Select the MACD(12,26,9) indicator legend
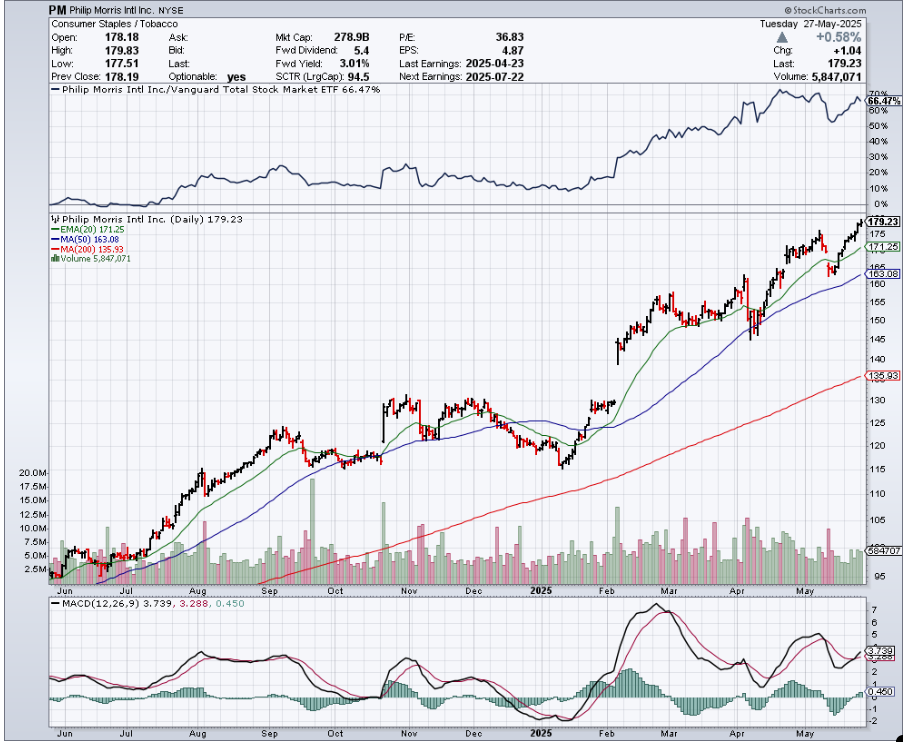 147,604
